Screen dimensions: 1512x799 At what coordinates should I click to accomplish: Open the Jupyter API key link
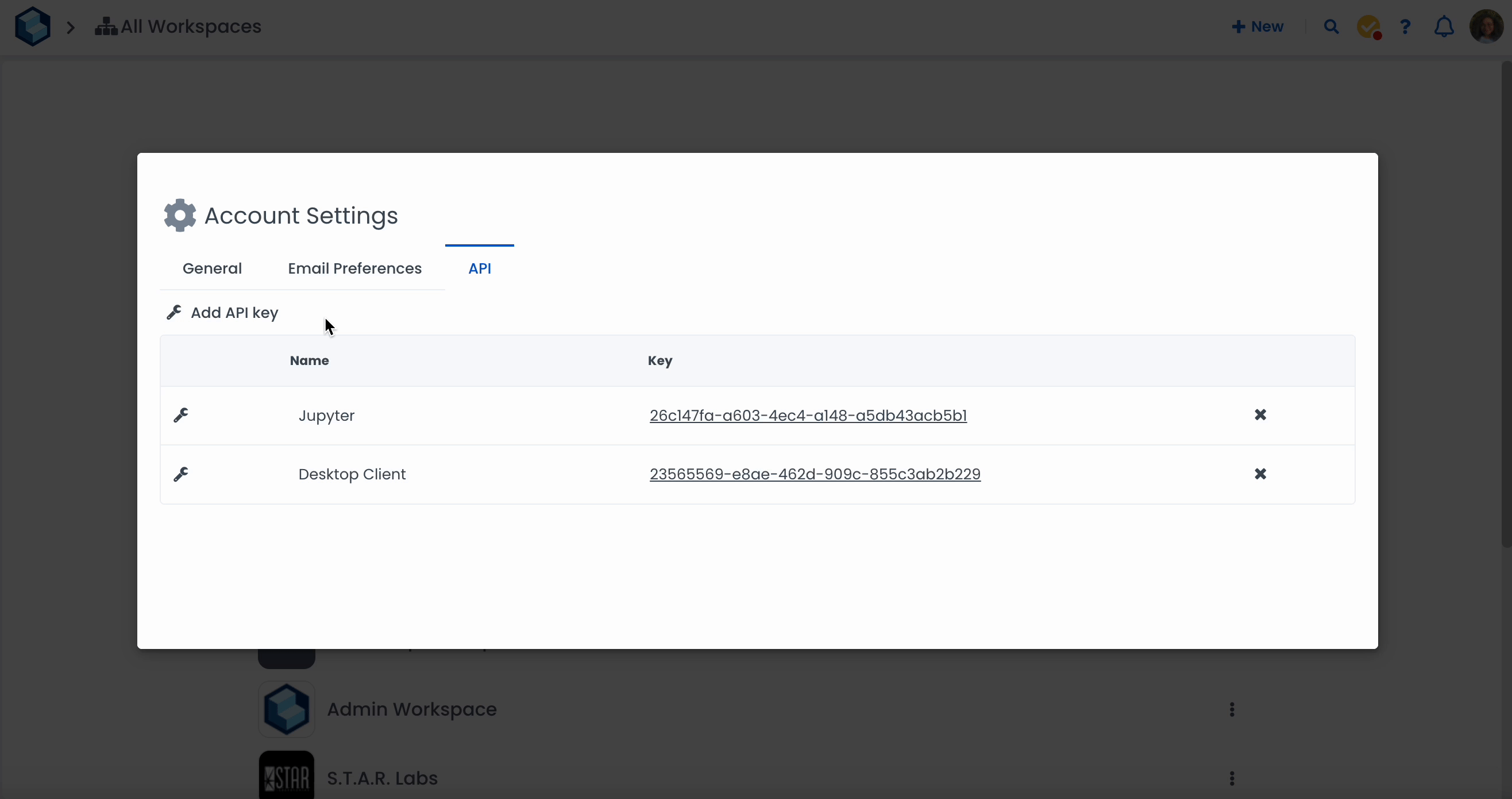point(808,416)
